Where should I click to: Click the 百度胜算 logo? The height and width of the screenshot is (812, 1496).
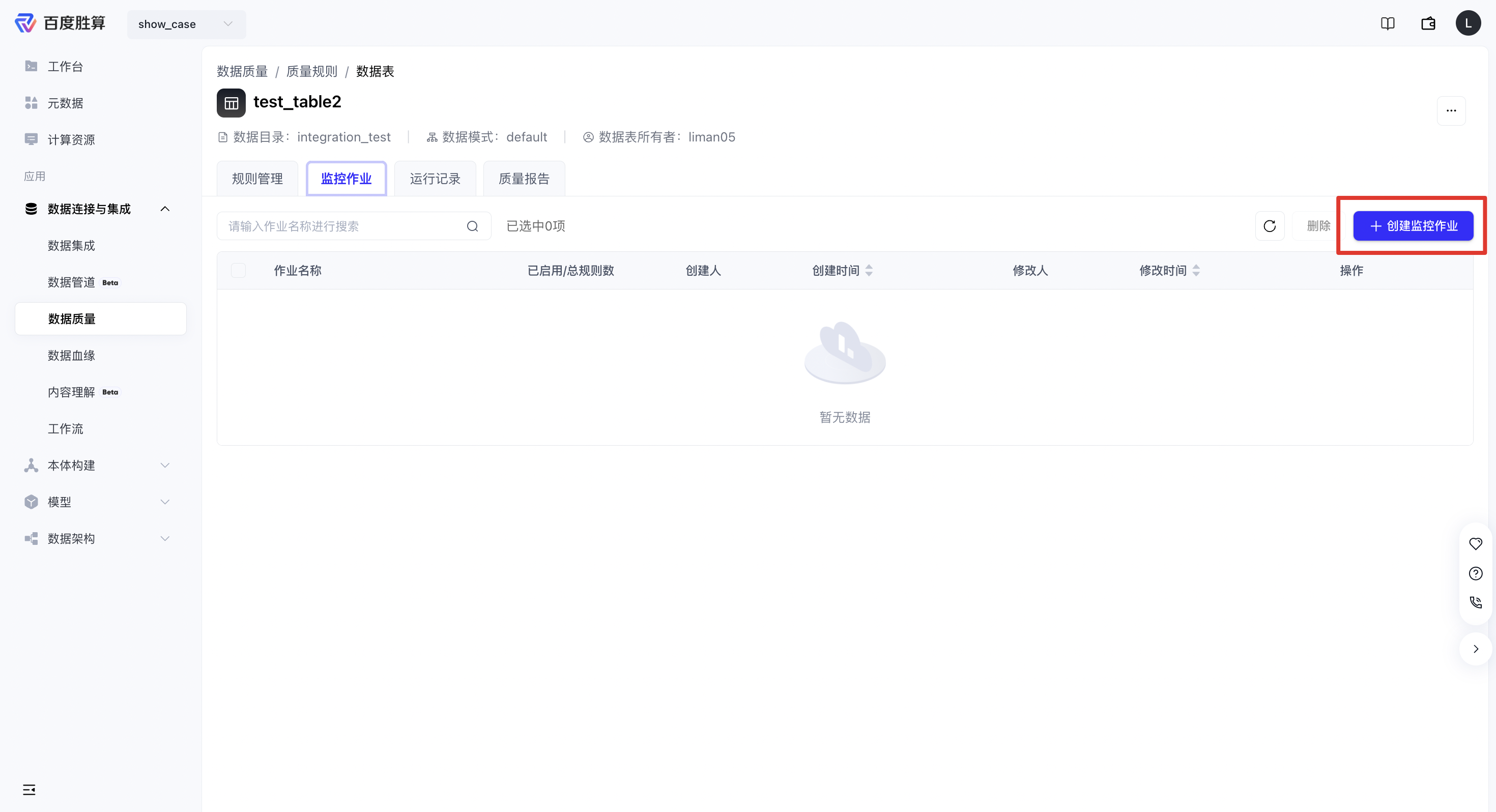61,23
